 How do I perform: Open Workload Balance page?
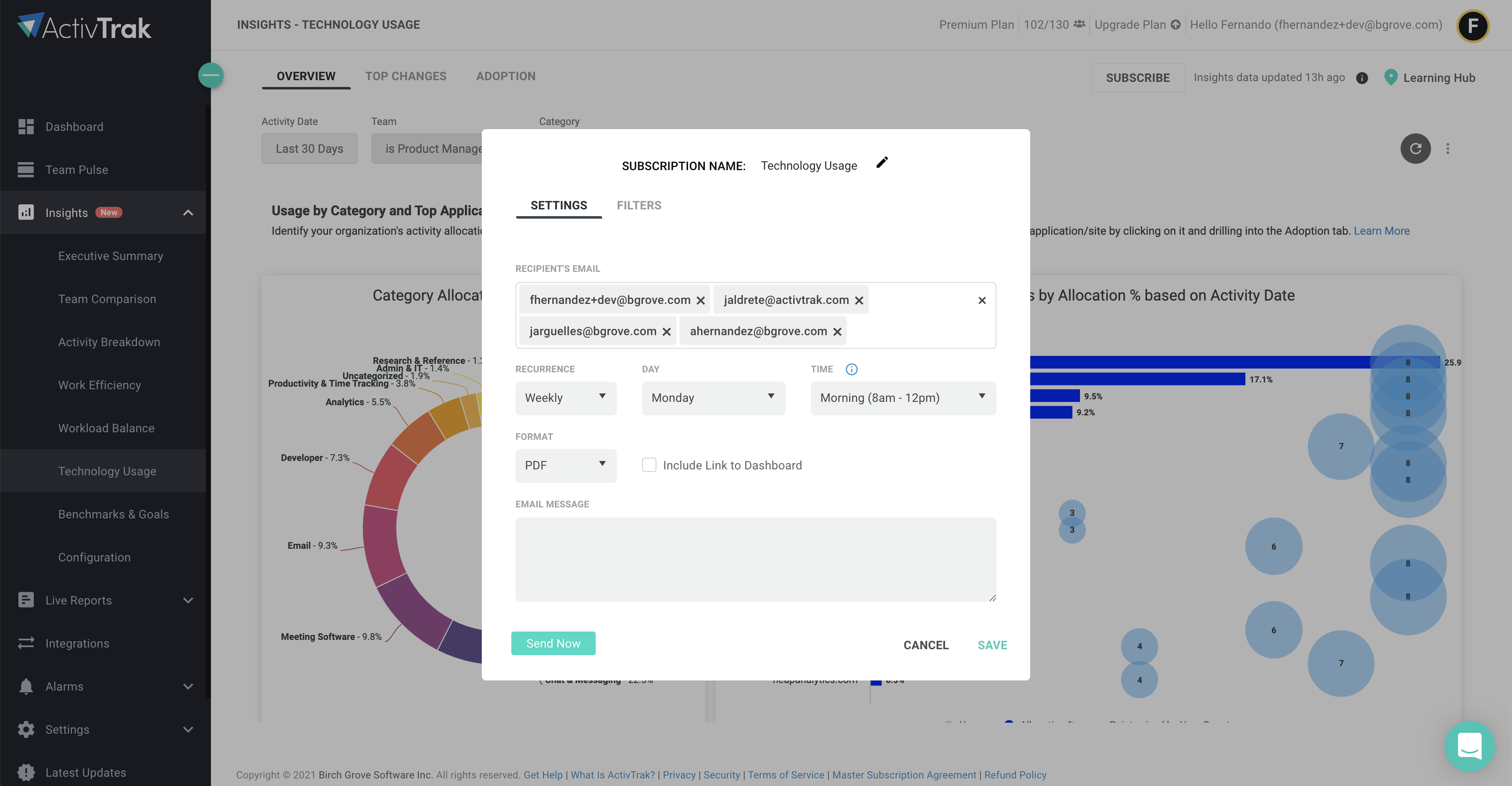point(106,428)
